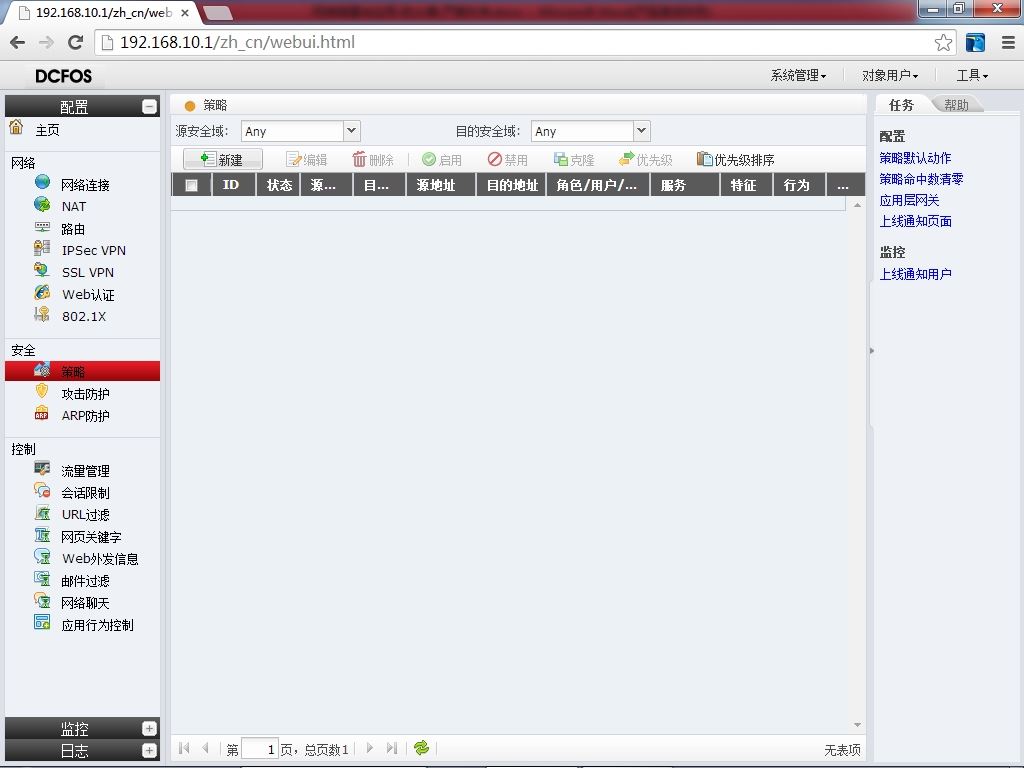Image resolution: width=1024 pixels, height=768 pixels.
Task: Open the 会话限制 icon
Action: (42, 490)
